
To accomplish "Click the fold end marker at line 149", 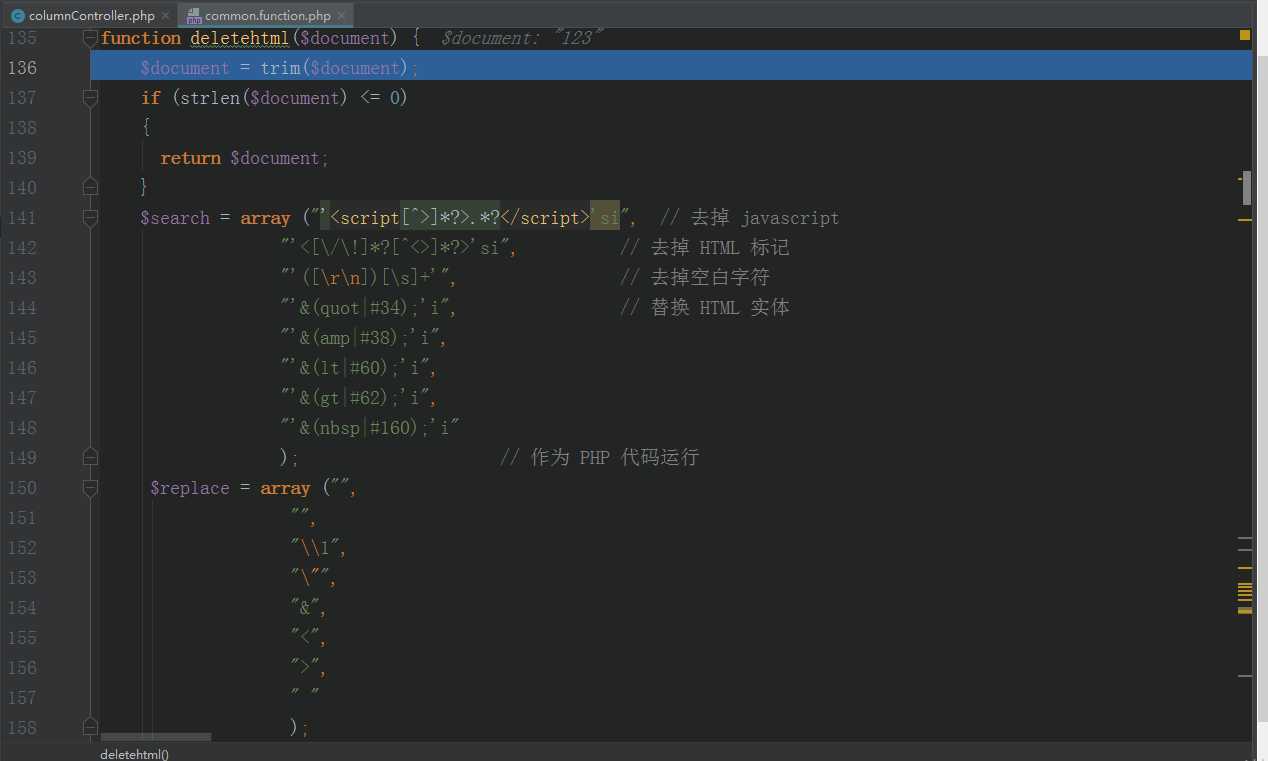I will pos(90,457).
